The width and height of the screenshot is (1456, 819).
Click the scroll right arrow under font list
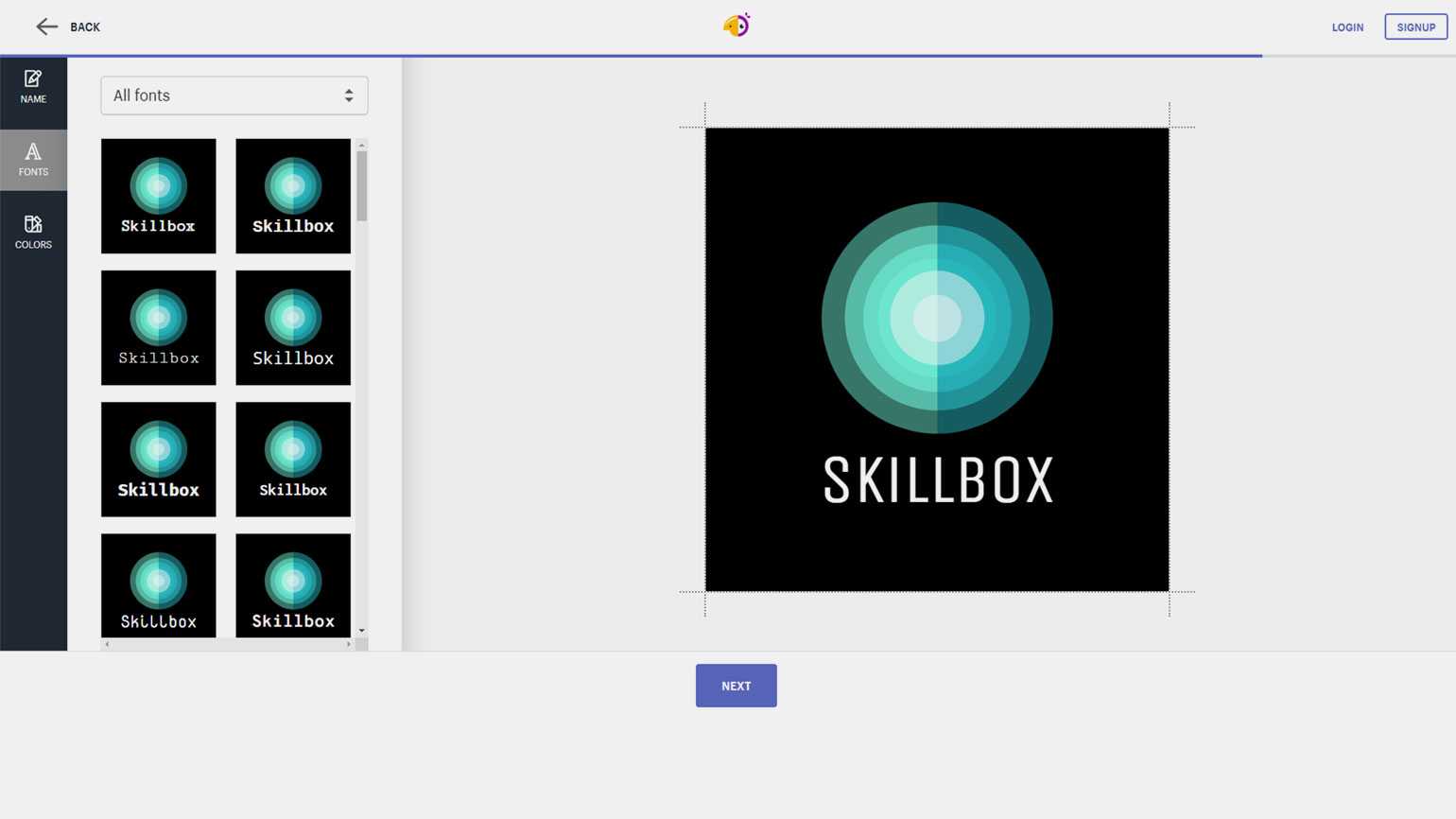(349, 644)
